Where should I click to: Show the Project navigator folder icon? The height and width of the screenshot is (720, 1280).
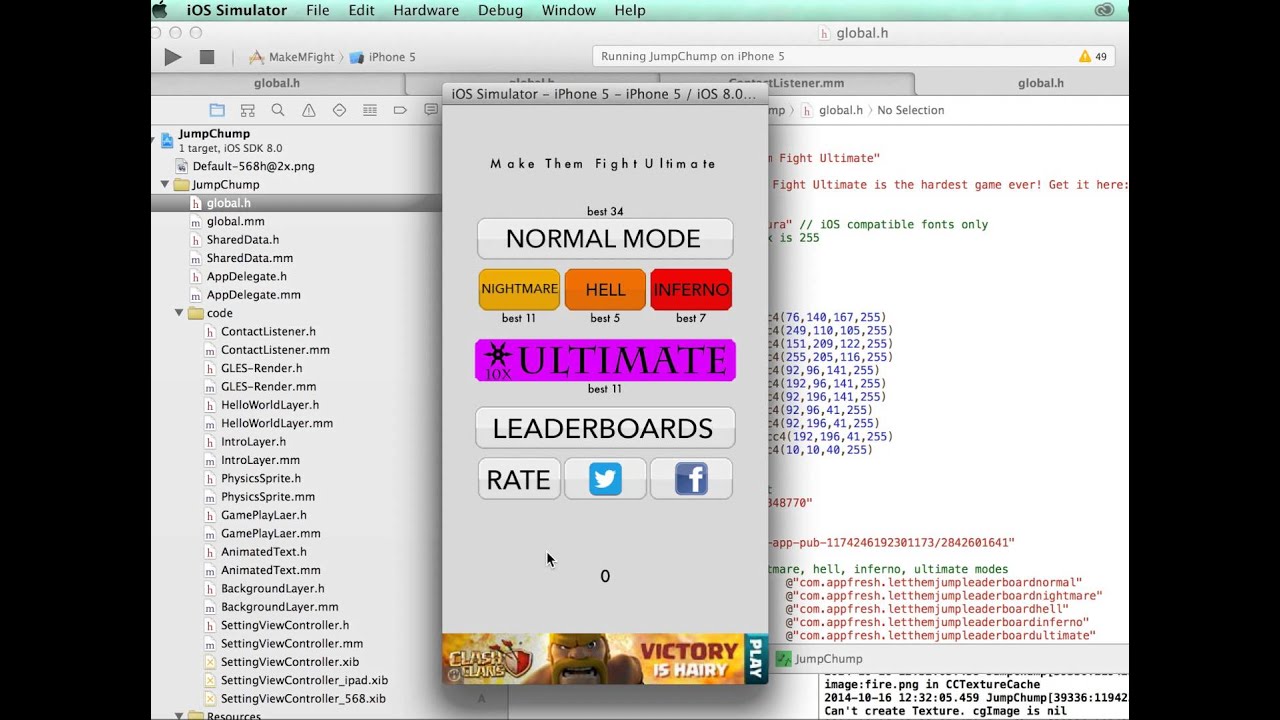coord(217,110)
